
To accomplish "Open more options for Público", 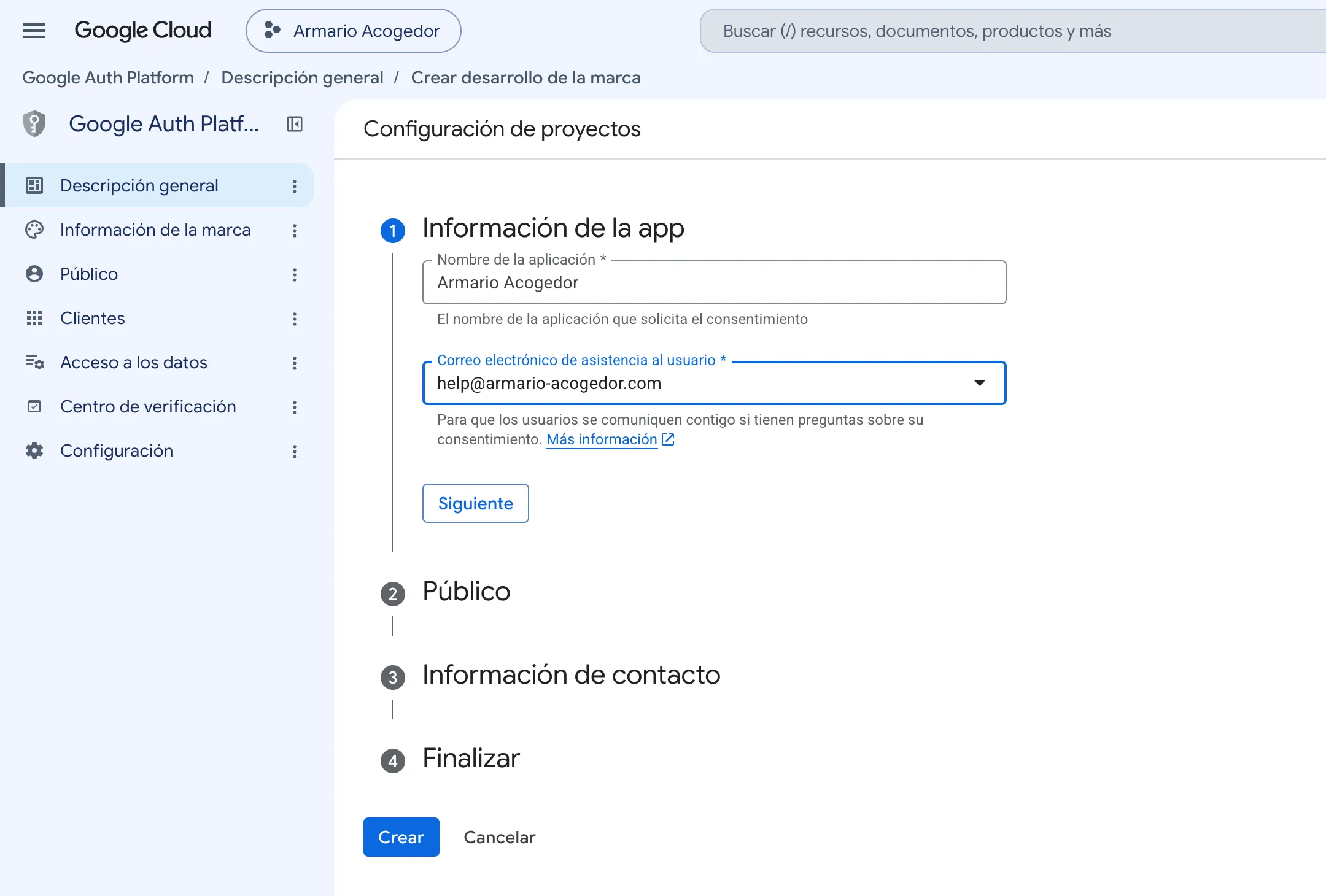I will (x=295, y=274).
